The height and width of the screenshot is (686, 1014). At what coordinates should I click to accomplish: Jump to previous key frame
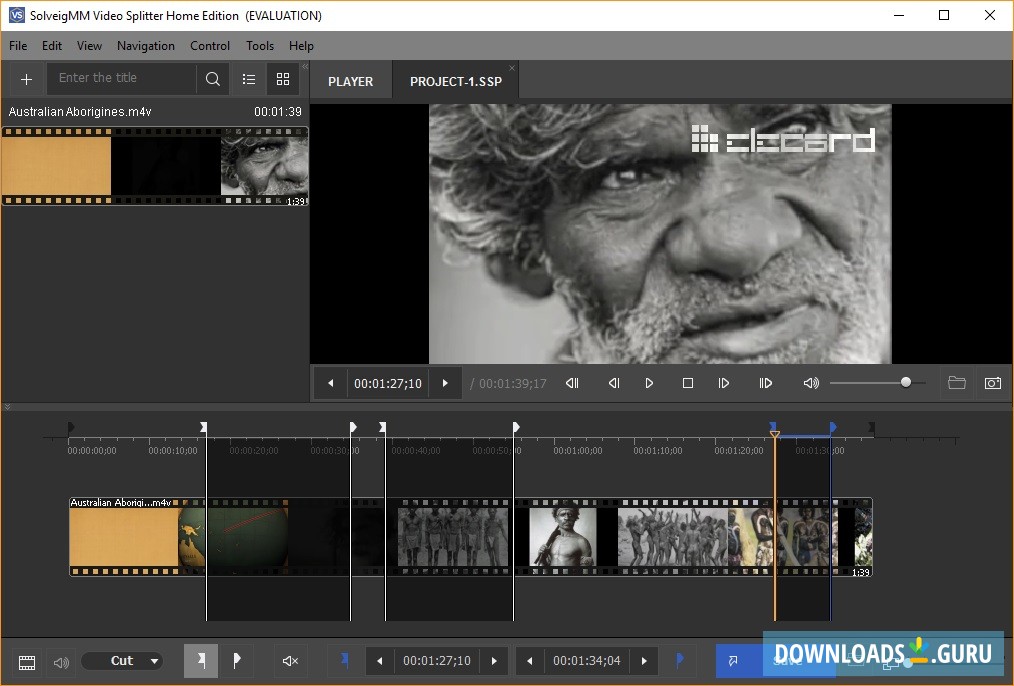point(572,383)
